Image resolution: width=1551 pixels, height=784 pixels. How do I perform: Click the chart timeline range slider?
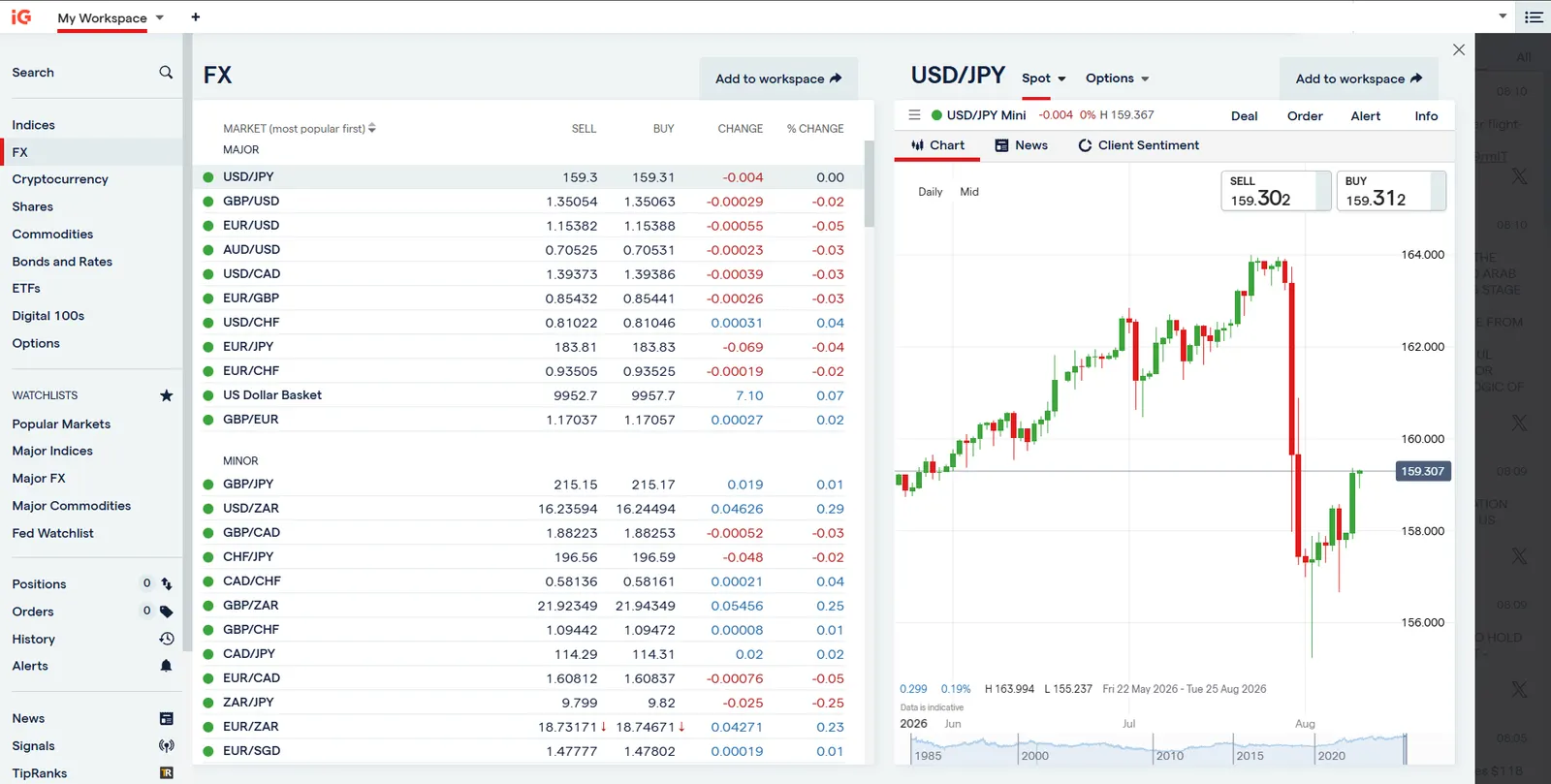1158,749
